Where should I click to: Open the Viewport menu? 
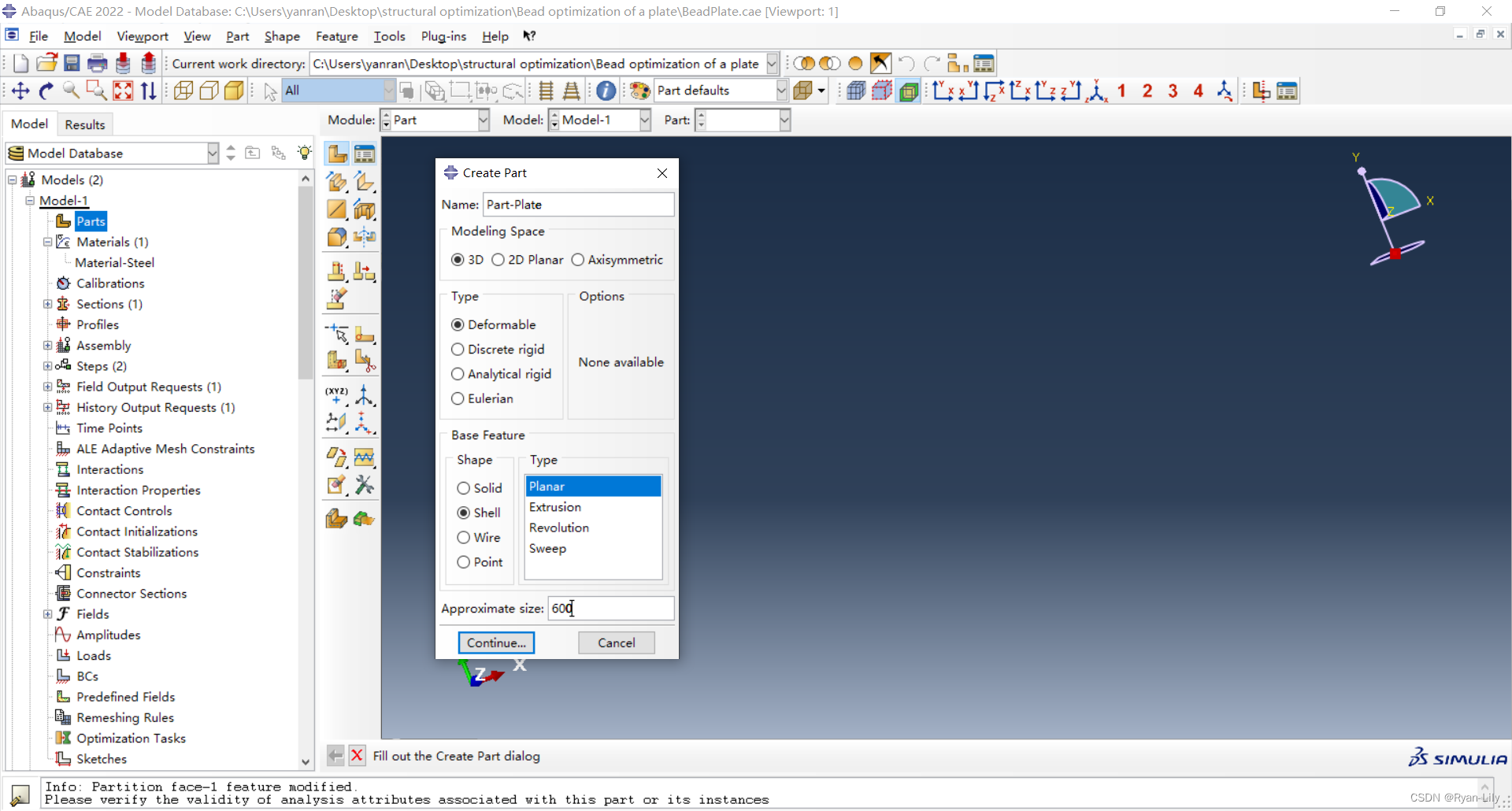click(143, 36)
